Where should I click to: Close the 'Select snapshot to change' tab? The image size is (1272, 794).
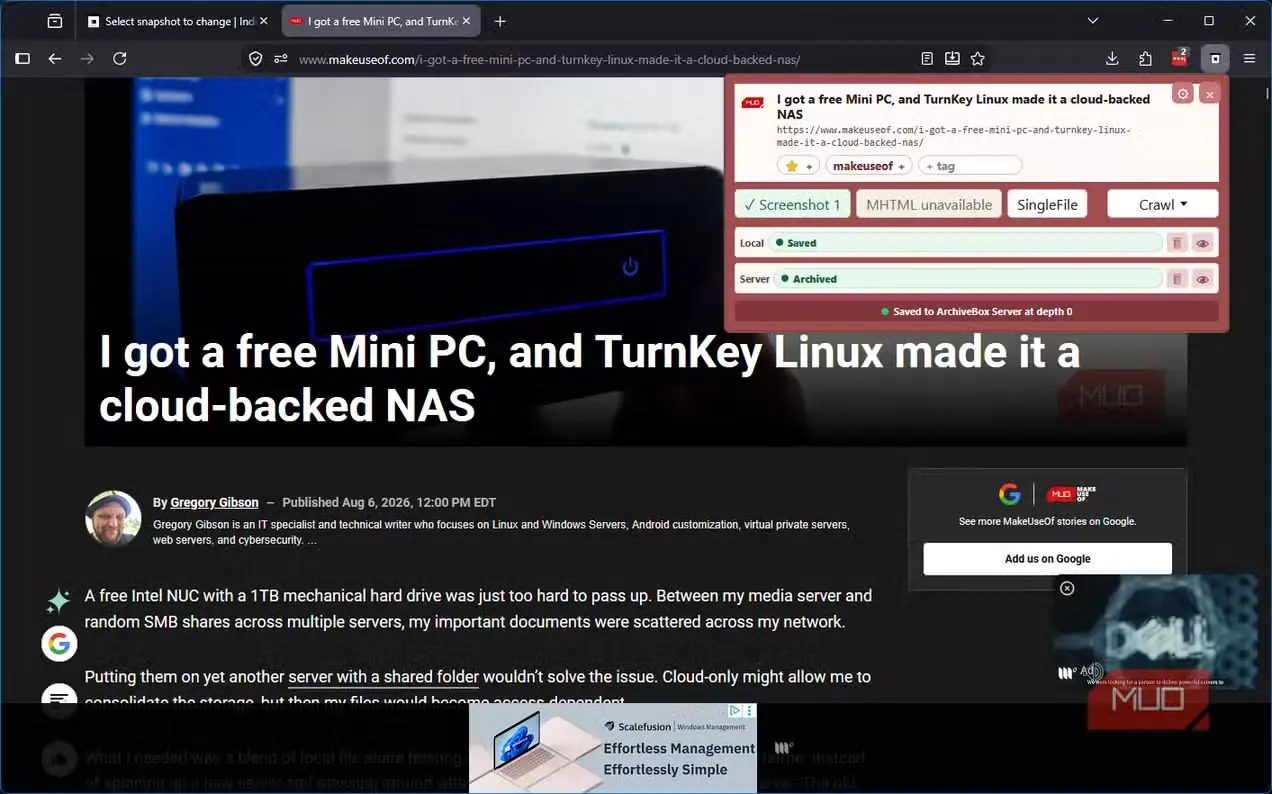[264, 21]
